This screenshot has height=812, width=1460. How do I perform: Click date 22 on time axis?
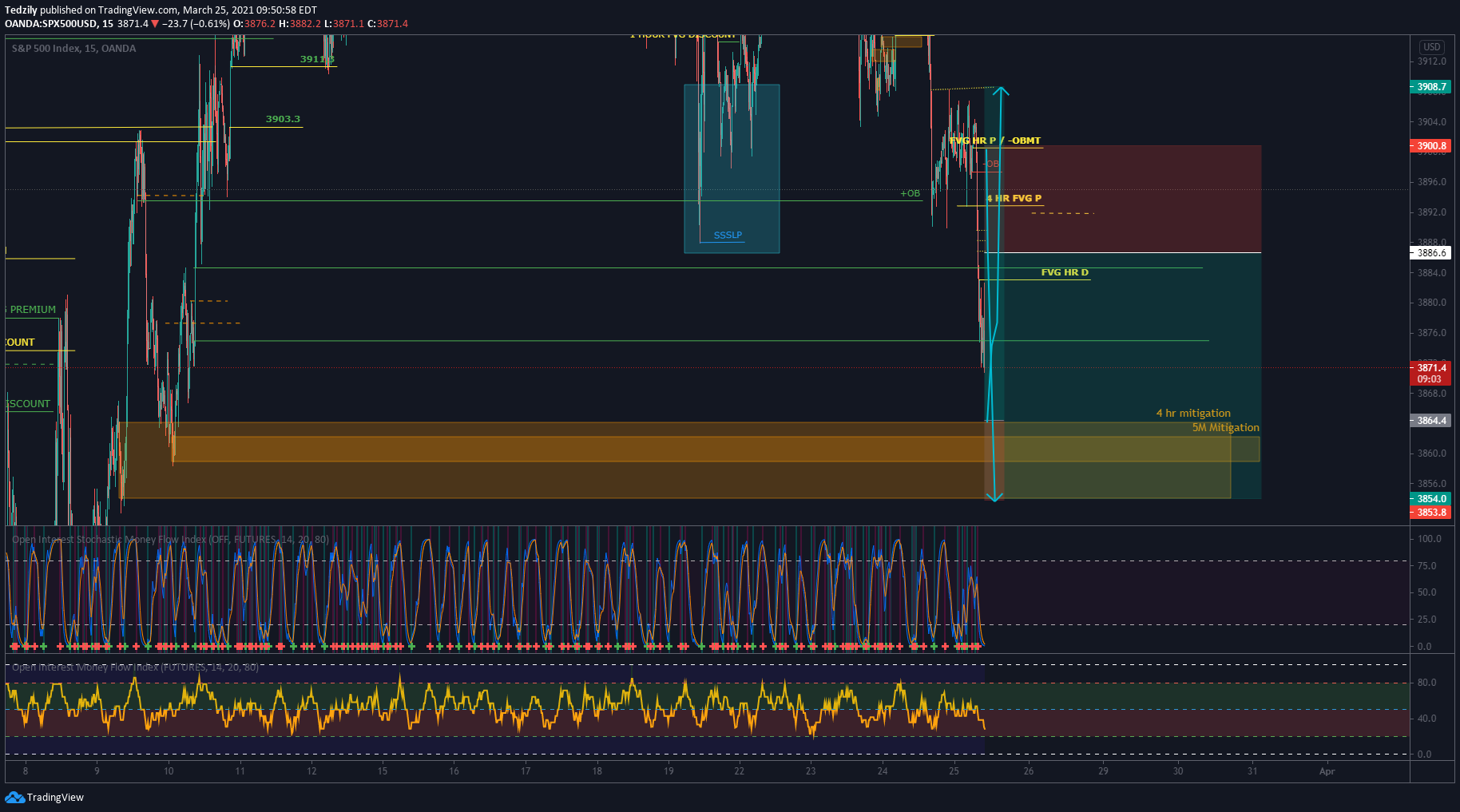click(x=740, y=771)
